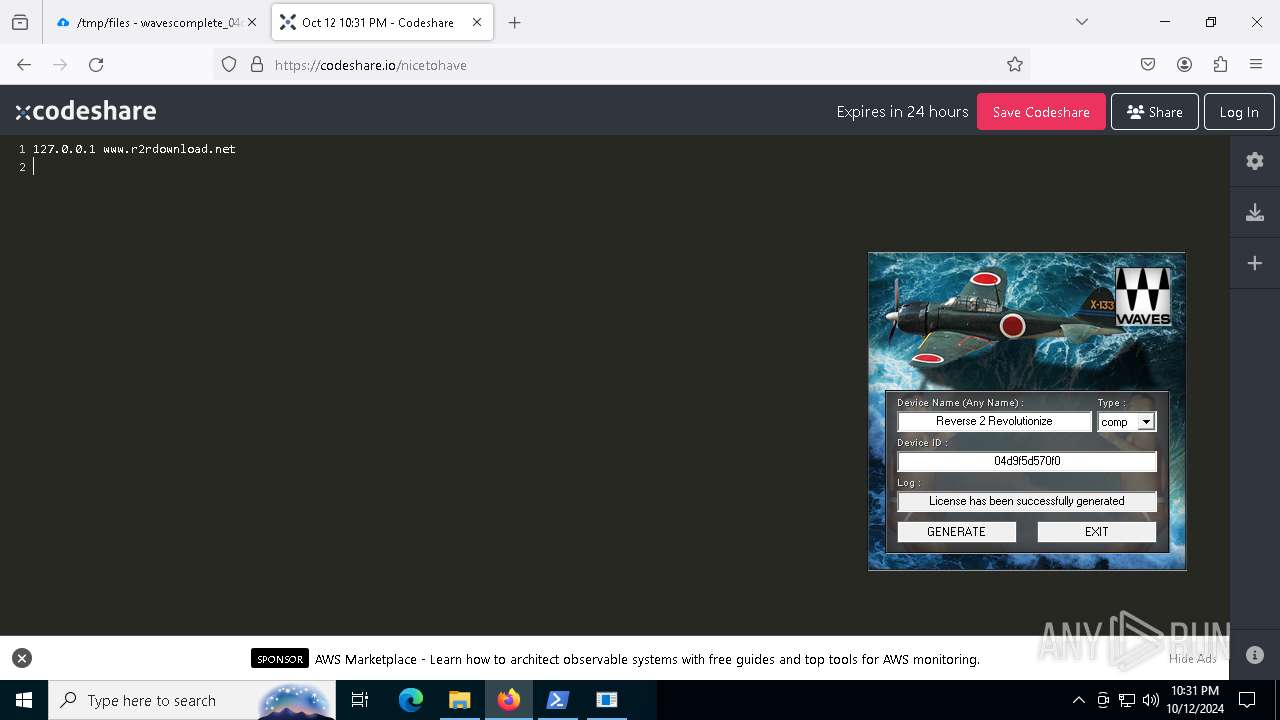This screenshot has width=1280, height=720.
Task: Click Firefox icon on taskbar
Action: pyautogui.click(x=509, y=700)
